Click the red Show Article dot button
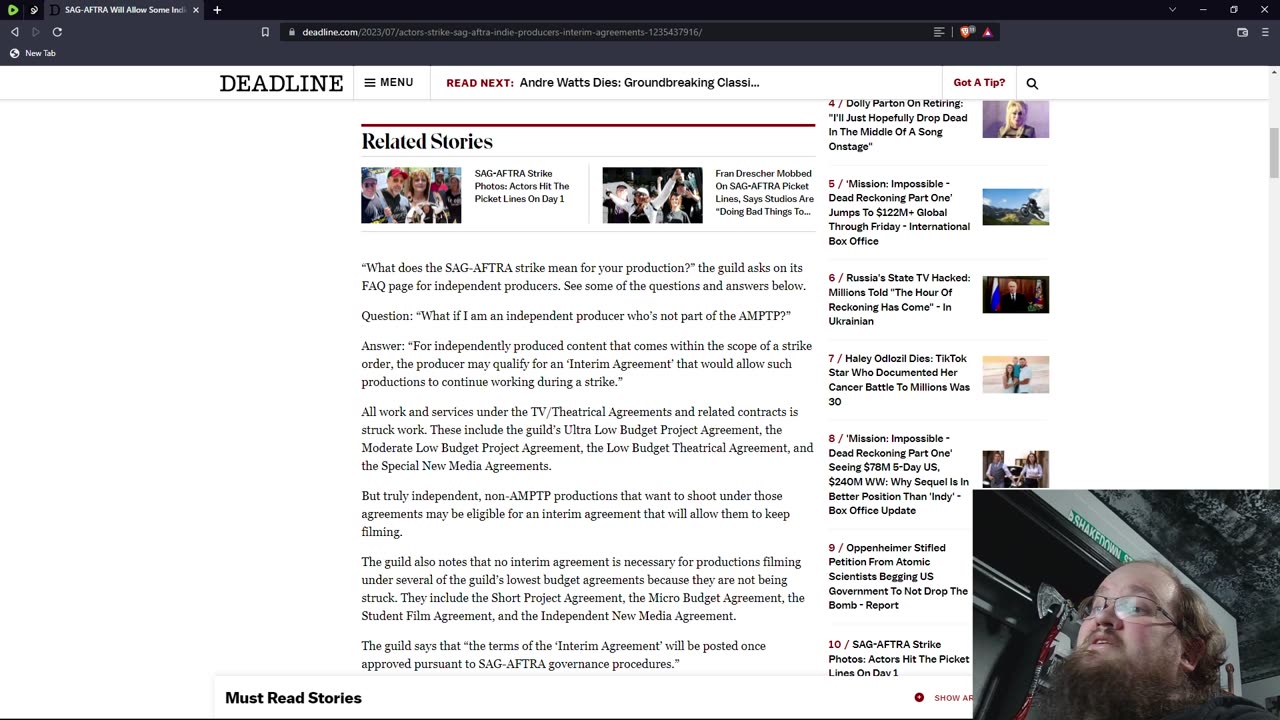This screenshot has width=1280, height=720. click(919, 697)
